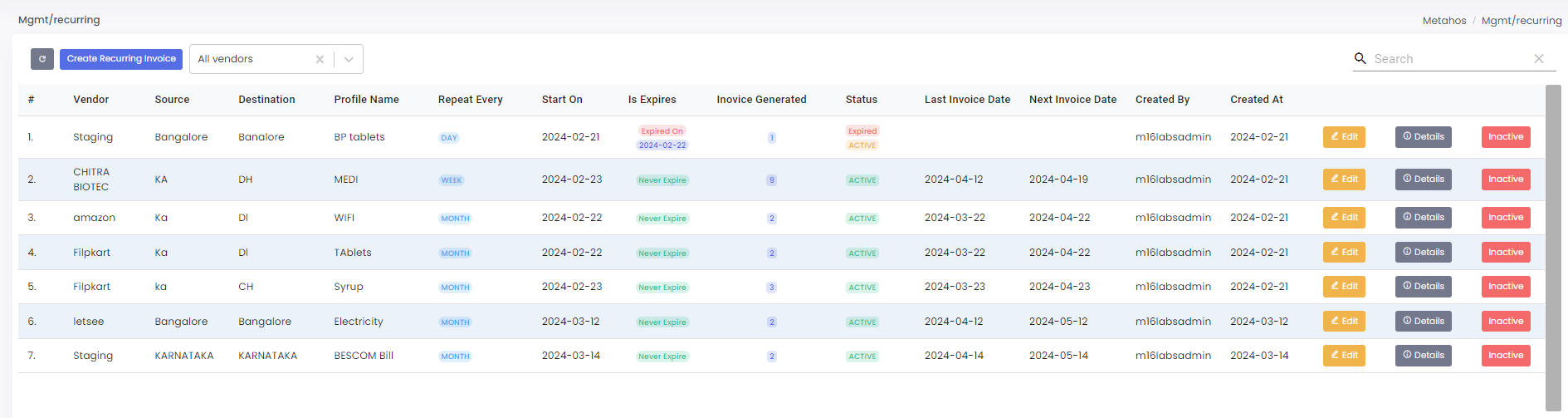
Task: Click the Next Invoice Date header
Action: click(1072, 100)
